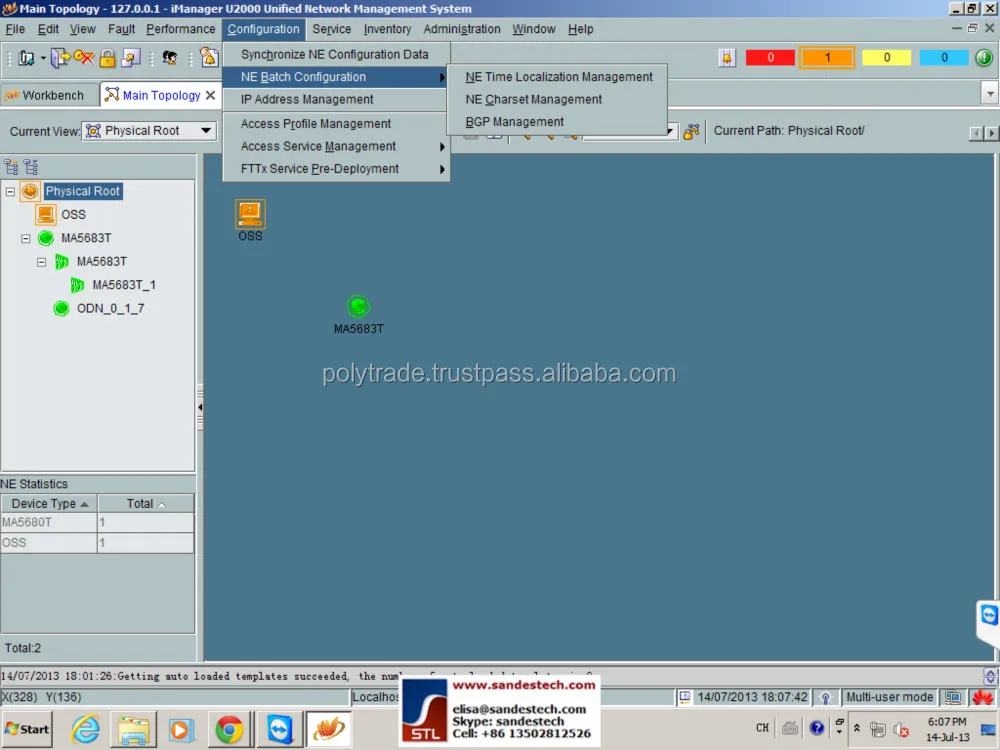Image resolution: width=1000 pixels, height=750 pixels.
Task: Select the Main Topology tab
Action: pyautogui.click(x=161, y=95)
